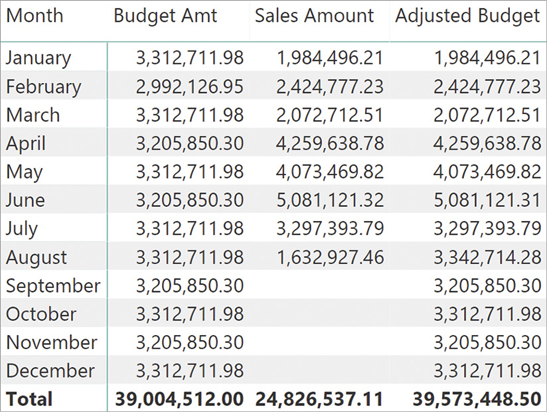Screen dimensions: 547x412
Task: Click March Sales Amount 2,072,712.51
Action: [330, 115]
